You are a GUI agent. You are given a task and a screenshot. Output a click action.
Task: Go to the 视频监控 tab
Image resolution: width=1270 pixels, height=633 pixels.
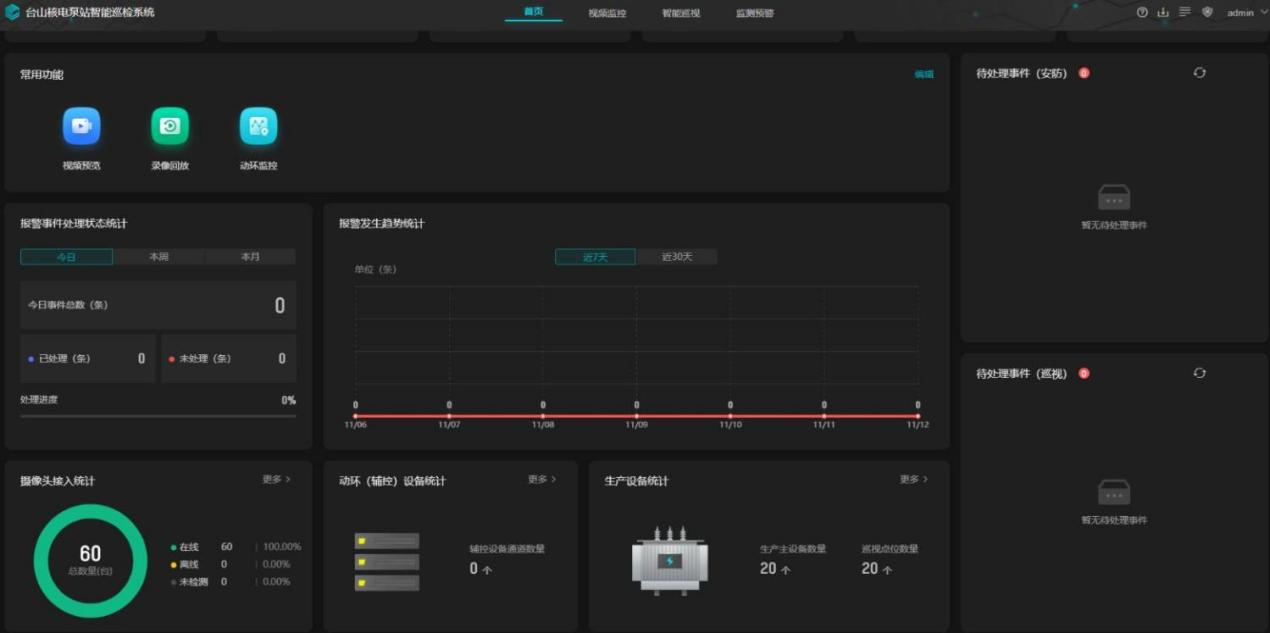tap(607, 13)
